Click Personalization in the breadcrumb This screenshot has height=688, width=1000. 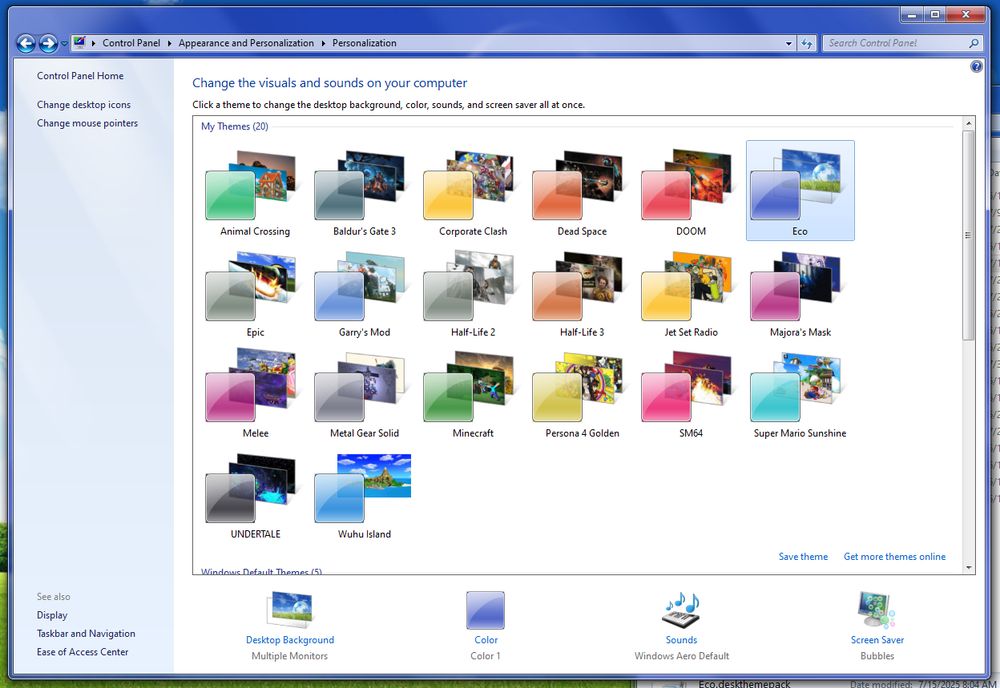tap(364, 43)
